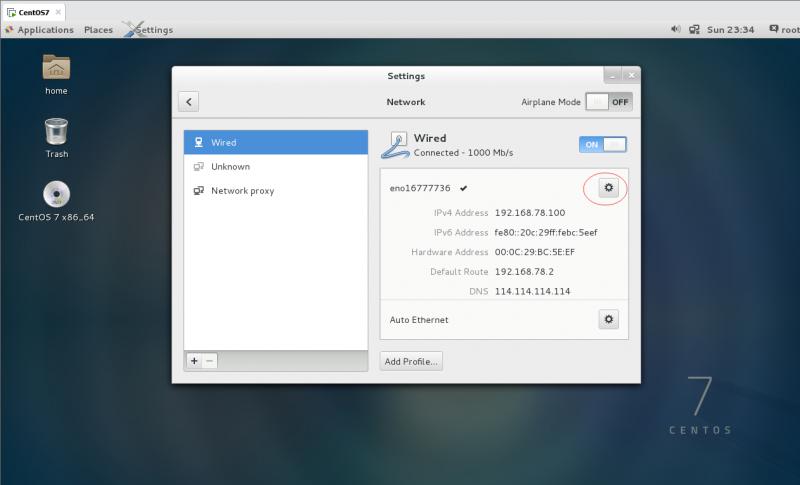The height and width of the screenshot is (485, 800).
Task: Go back with the arrow button
Action: click(188, 101)
